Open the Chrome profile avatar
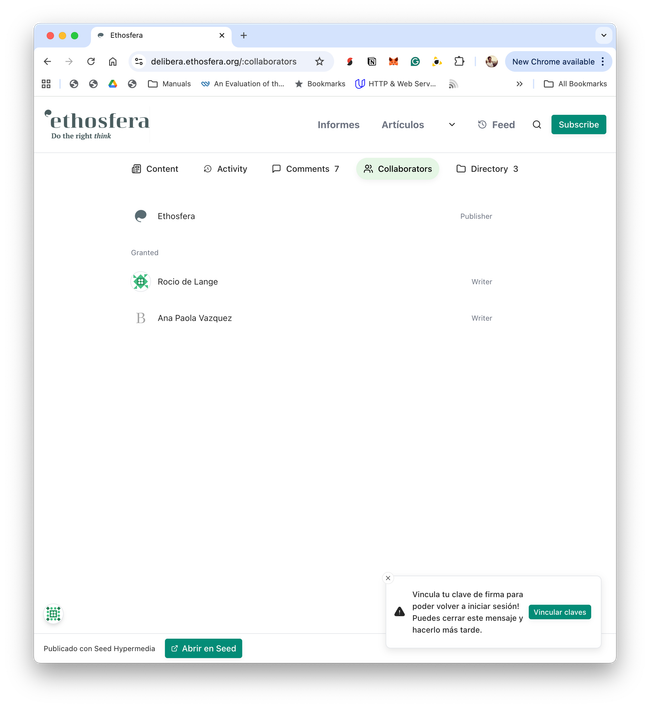The width and height of the screenshot is (650, 708). coord(491,61)
